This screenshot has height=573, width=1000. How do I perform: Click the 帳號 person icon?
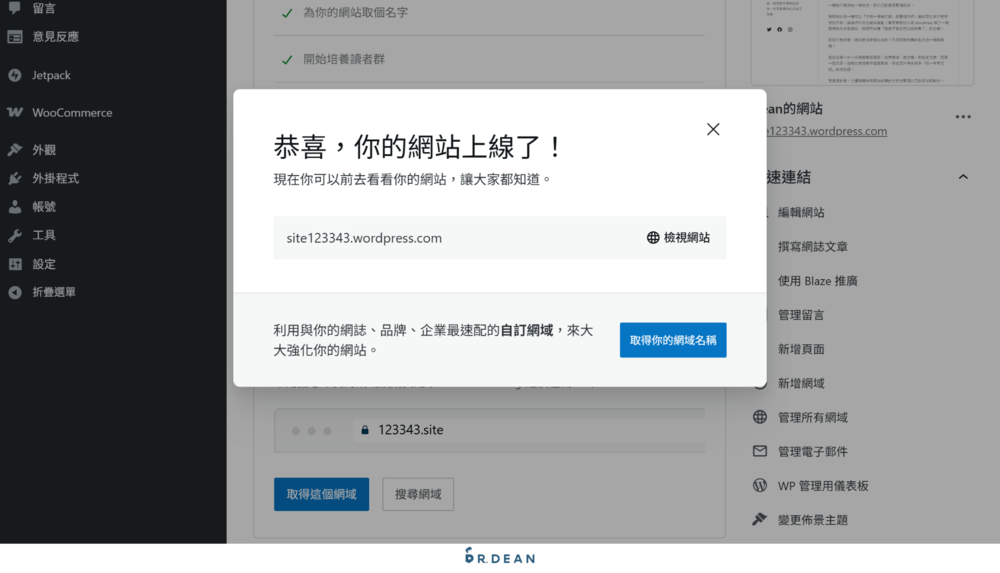click(15, 207)
